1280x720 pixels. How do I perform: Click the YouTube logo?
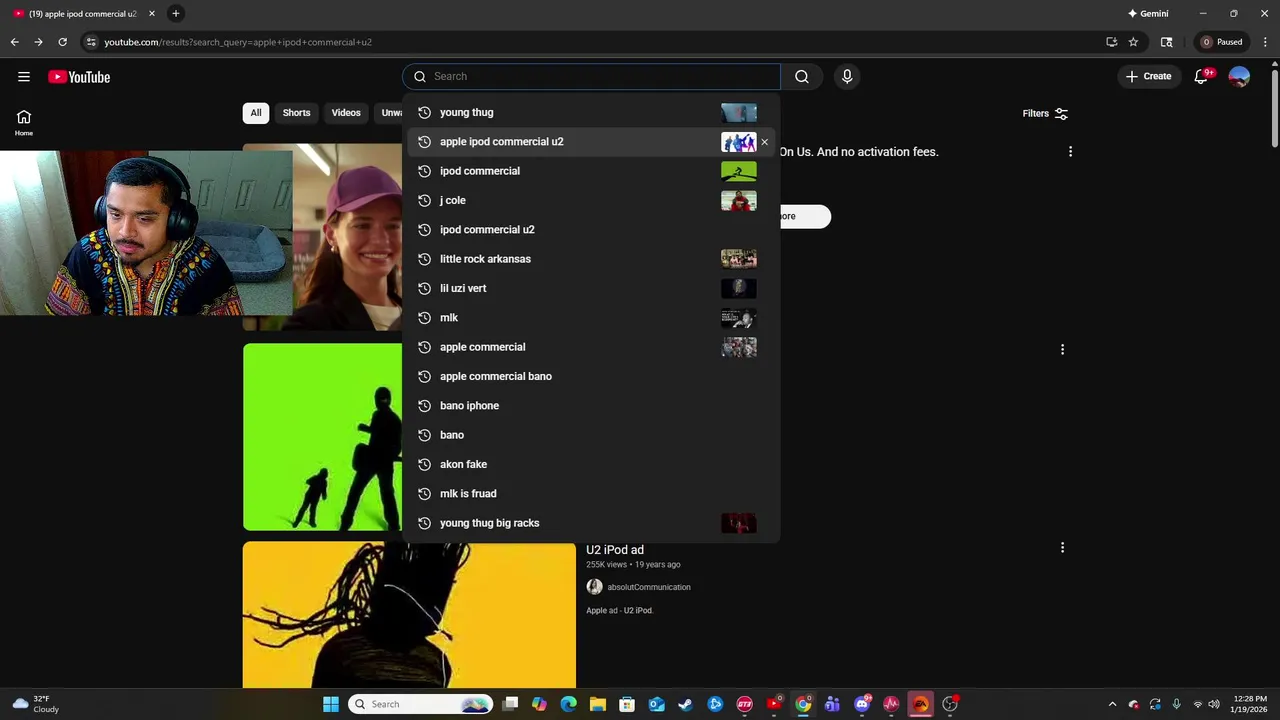79,77
